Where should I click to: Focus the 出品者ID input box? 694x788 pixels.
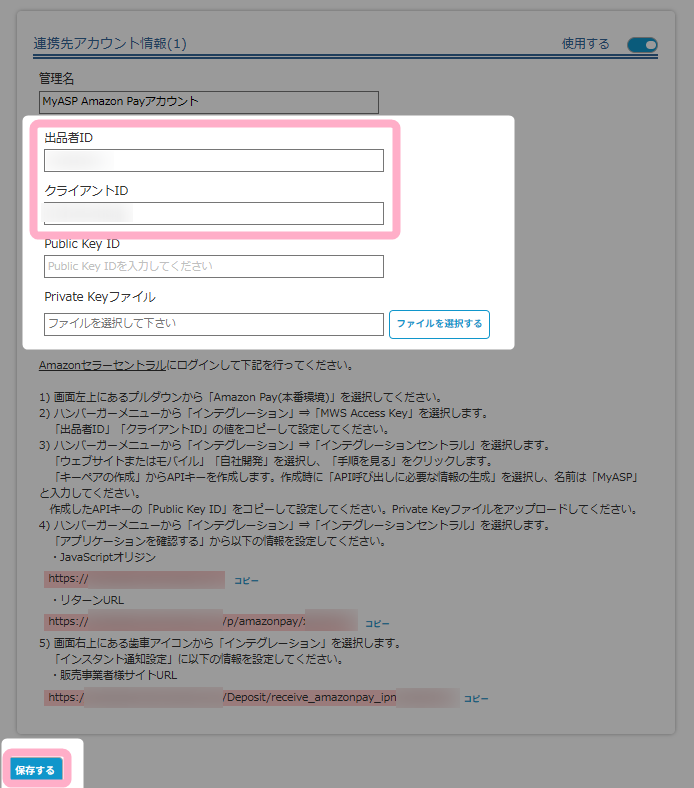[214, 160]
